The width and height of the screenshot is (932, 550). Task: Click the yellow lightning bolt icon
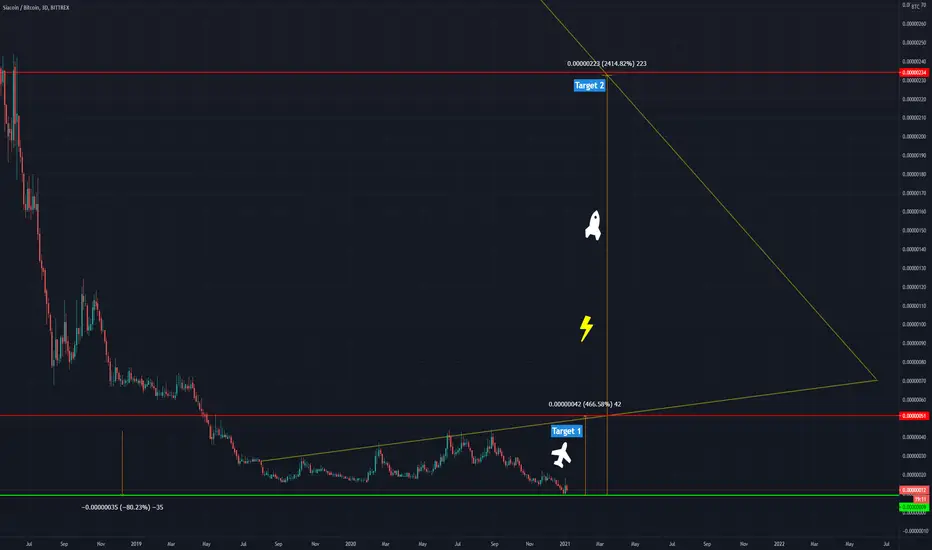tap(586, 328)
